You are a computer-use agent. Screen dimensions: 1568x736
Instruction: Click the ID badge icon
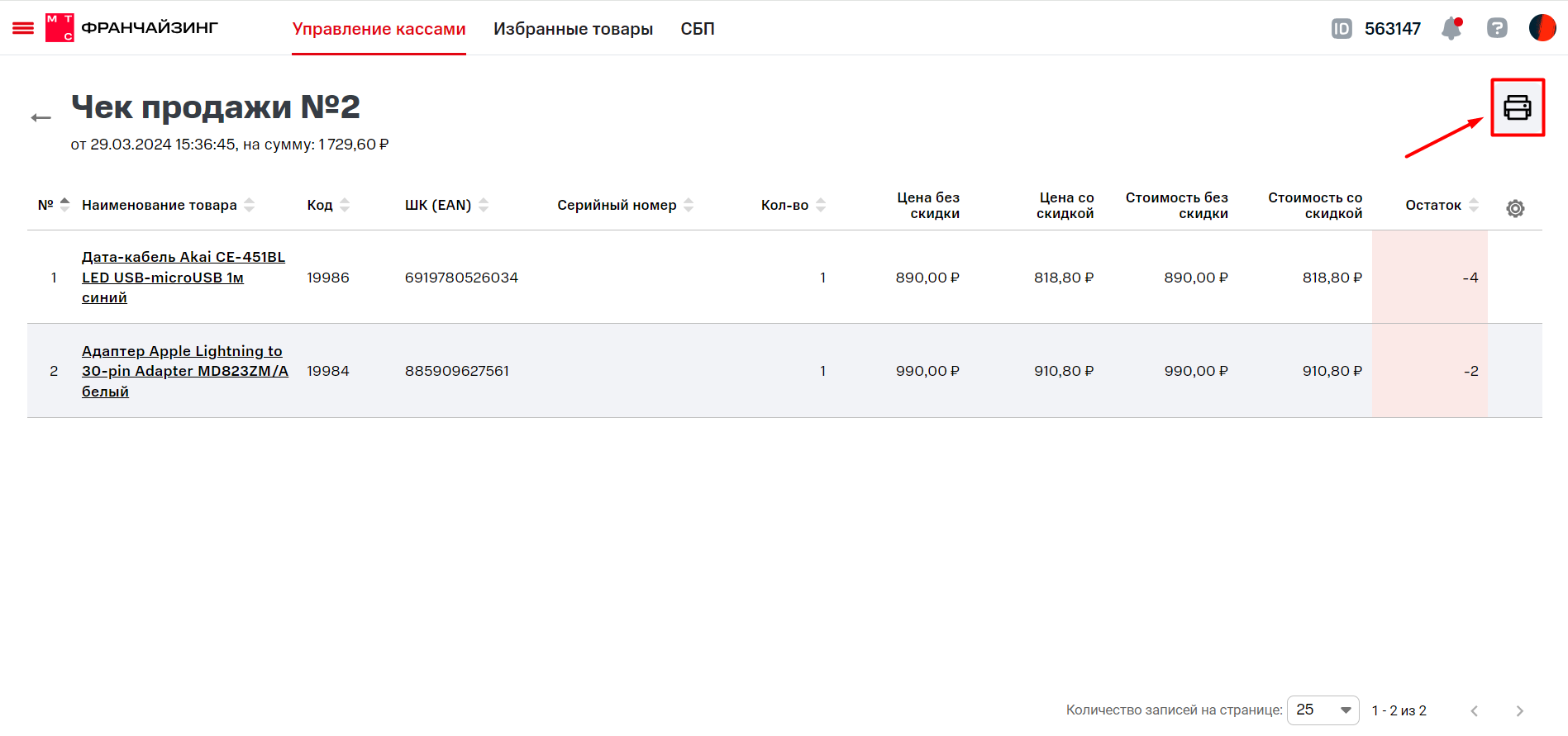(x=1342, y=29)
